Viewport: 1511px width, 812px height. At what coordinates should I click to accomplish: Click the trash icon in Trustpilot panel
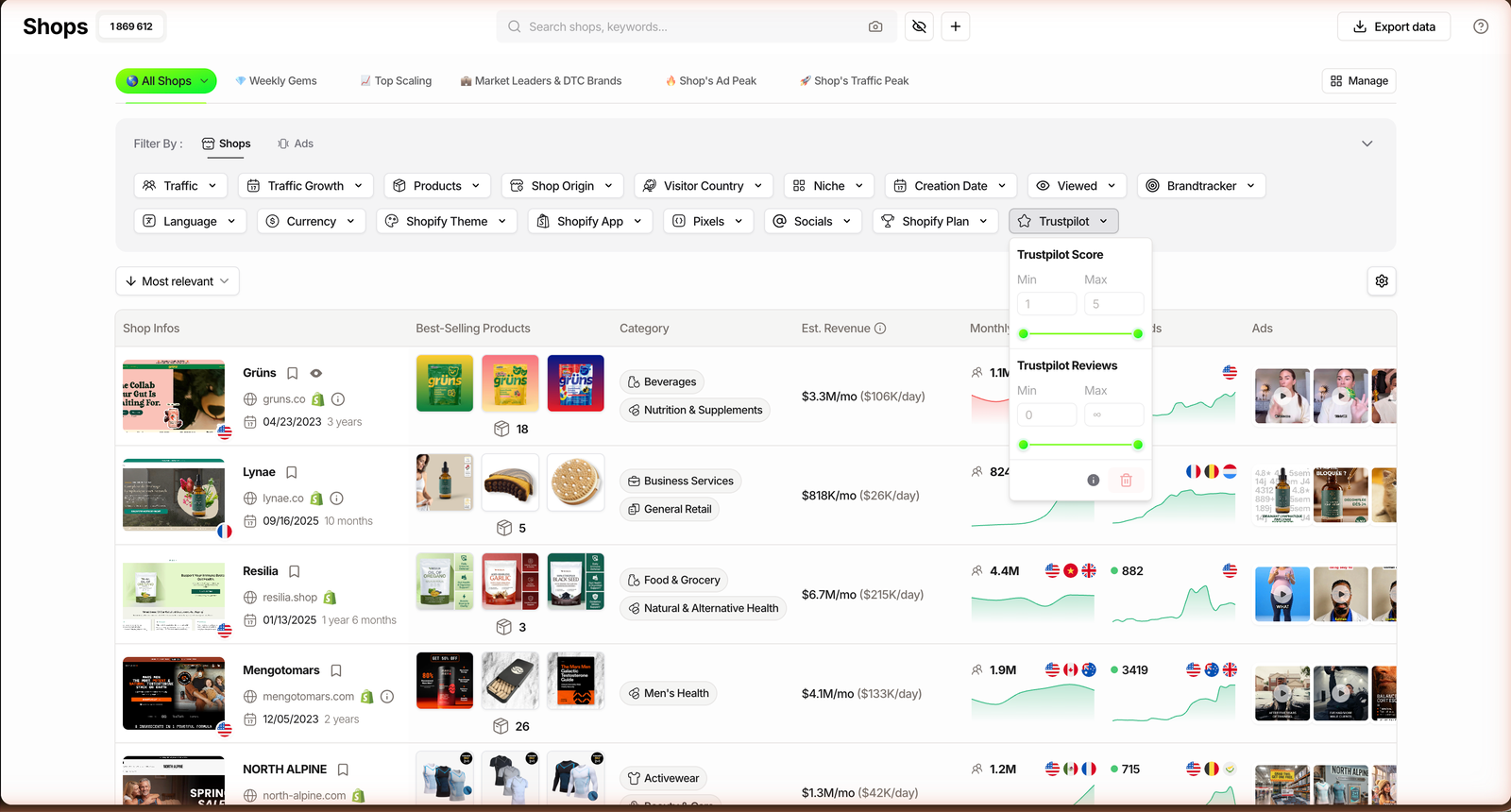pyautogui.click(x=1126, y=480)
